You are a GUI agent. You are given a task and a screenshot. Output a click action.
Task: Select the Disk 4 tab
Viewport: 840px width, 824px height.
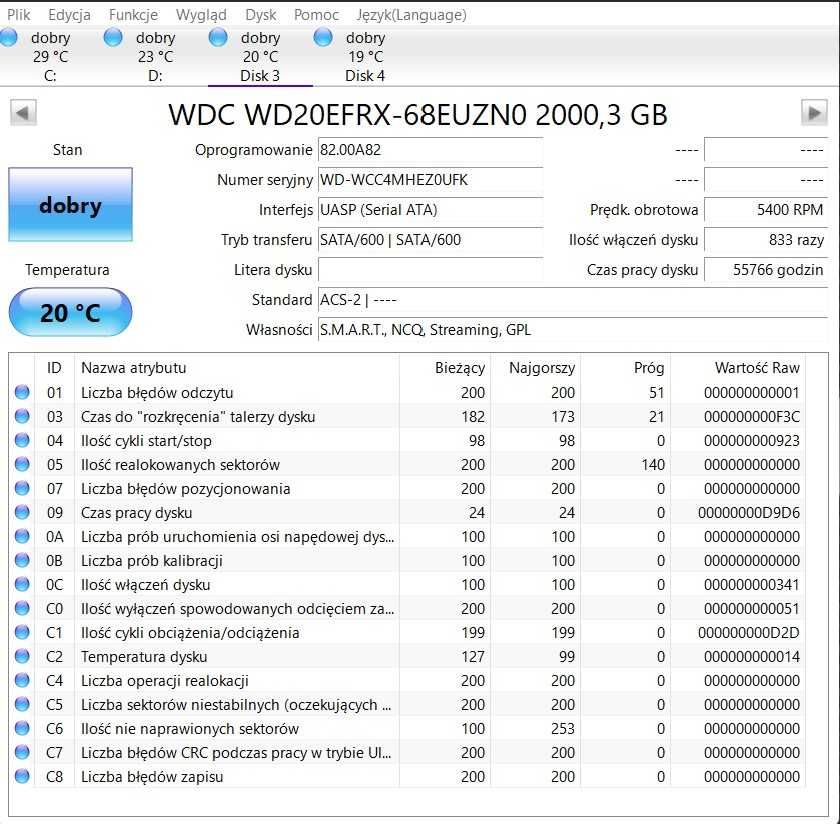point(365,56)
